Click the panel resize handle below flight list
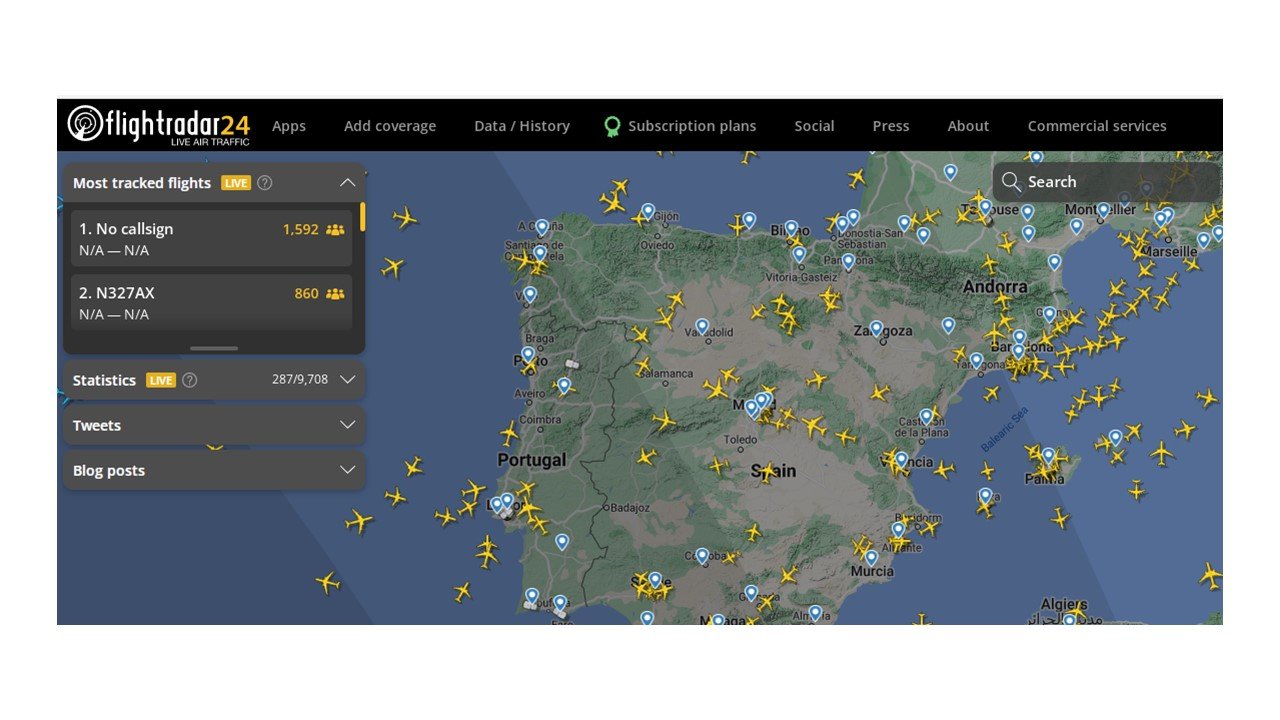This screenshot has width=1280, height=720. tap(214, 348)
